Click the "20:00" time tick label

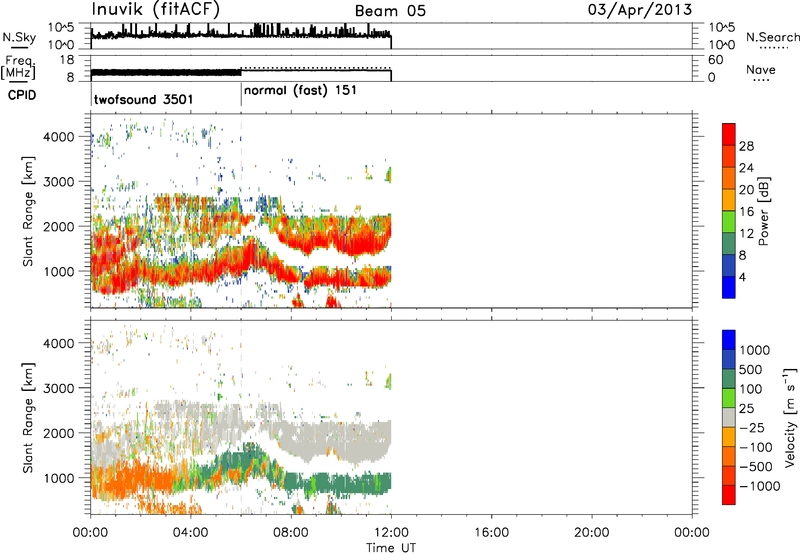591,533
